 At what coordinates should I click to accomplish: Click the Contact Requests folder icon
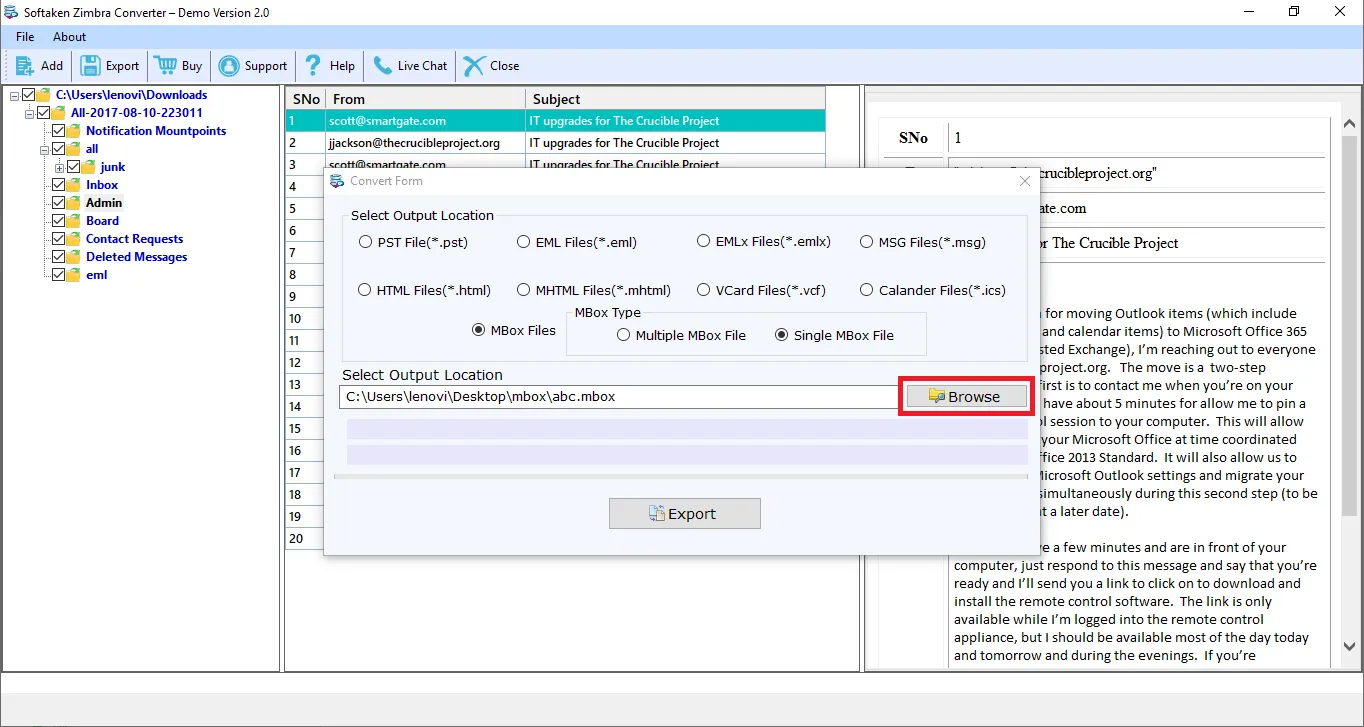(x=74, y=239)
